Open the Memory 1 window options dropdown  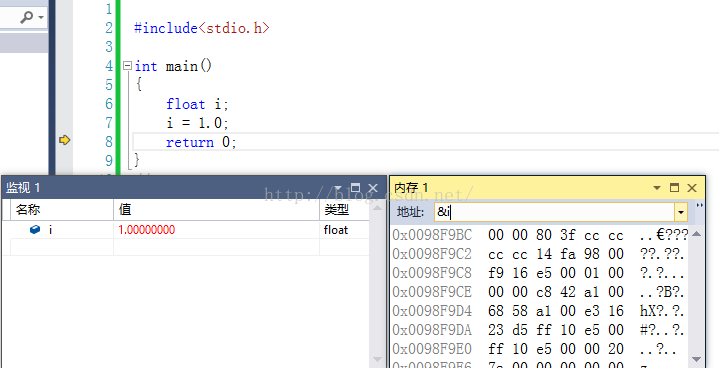(x=657, y=188)
